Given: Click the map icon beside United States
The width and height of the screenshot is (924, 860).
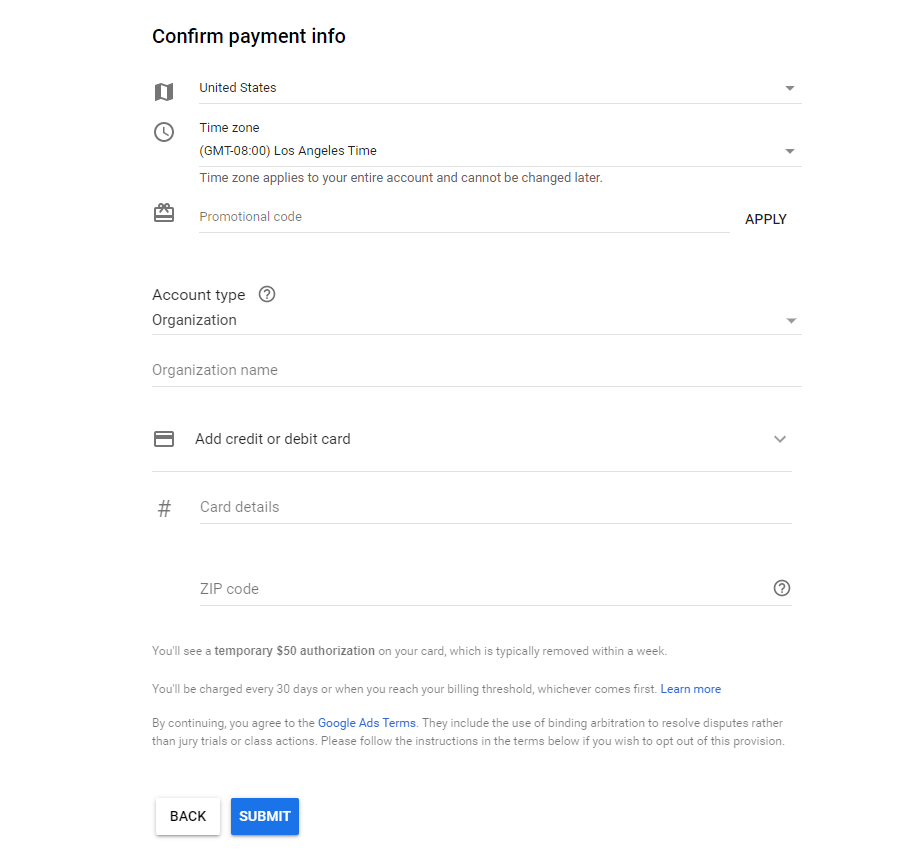Looking at the screenshot, I should click(x=164, y=91).
